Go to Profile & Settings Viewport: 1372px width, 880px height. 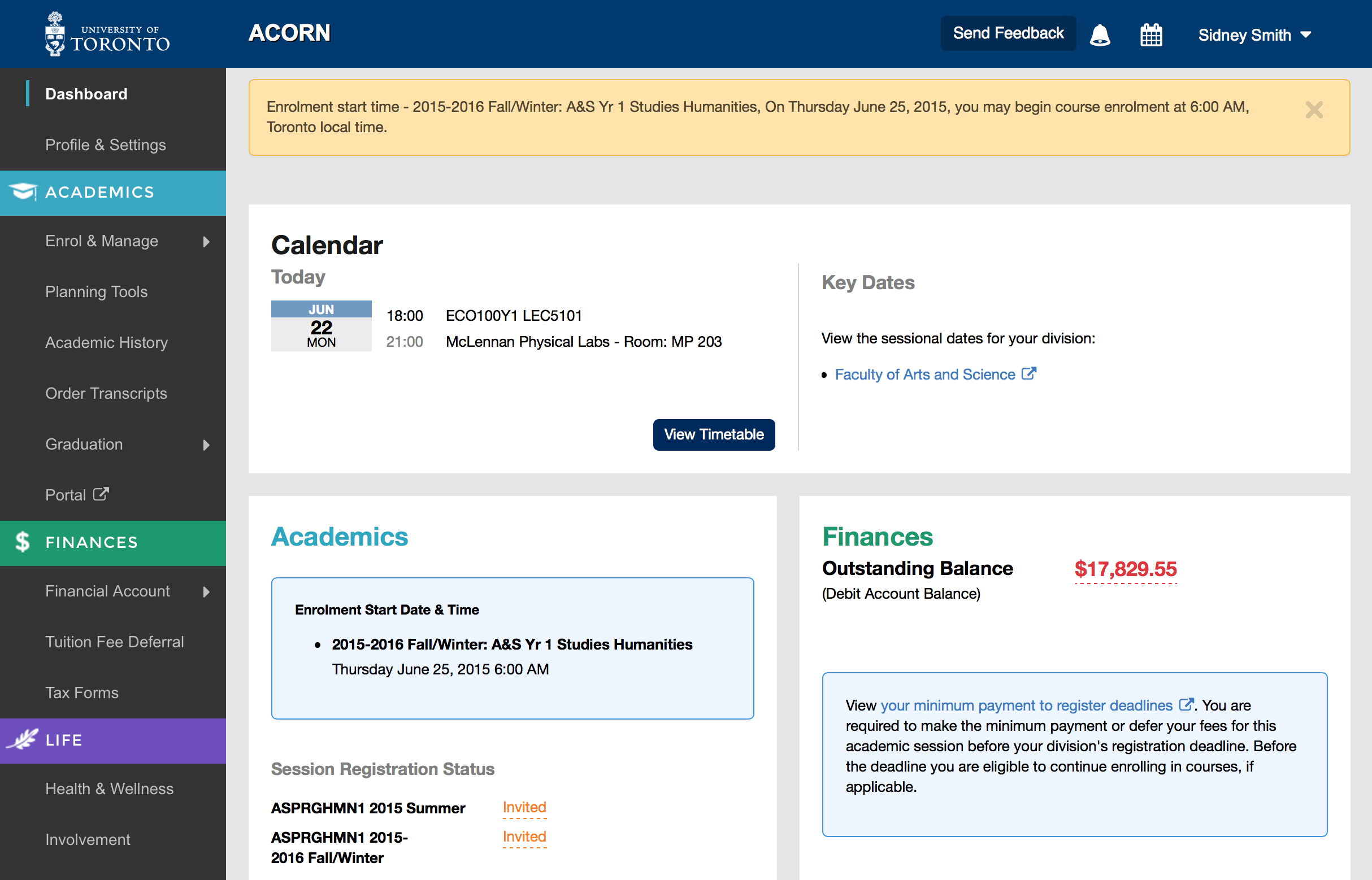tap(106, 145)
